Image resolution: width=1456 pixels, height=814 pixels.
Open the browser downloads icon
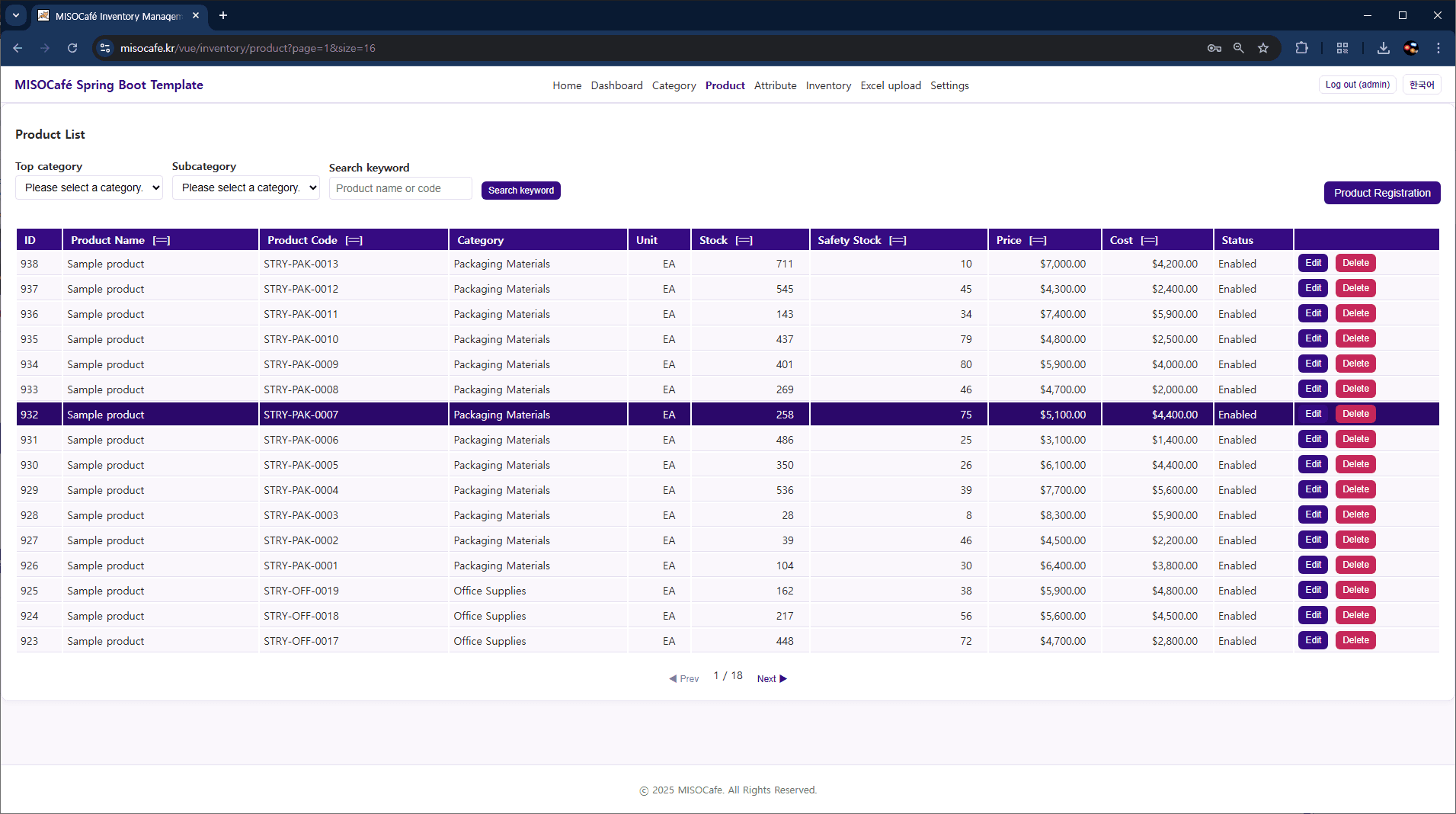[1383, 48]
